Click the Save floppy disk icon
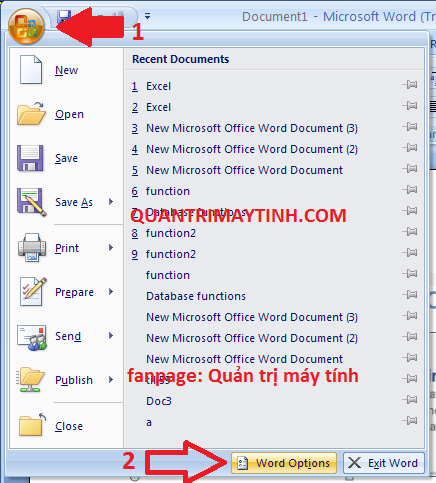The height and width of the screenshot is (483, 436). pos(30,158)
